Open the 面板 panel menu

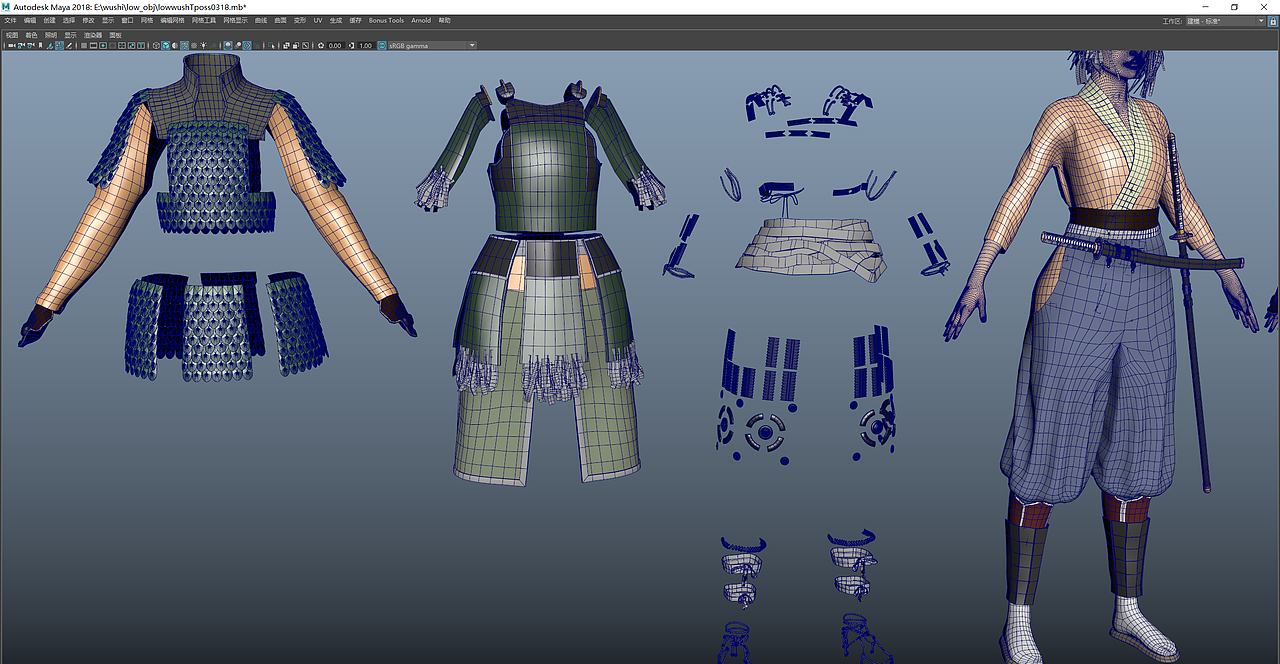click(x=115, y=35)
